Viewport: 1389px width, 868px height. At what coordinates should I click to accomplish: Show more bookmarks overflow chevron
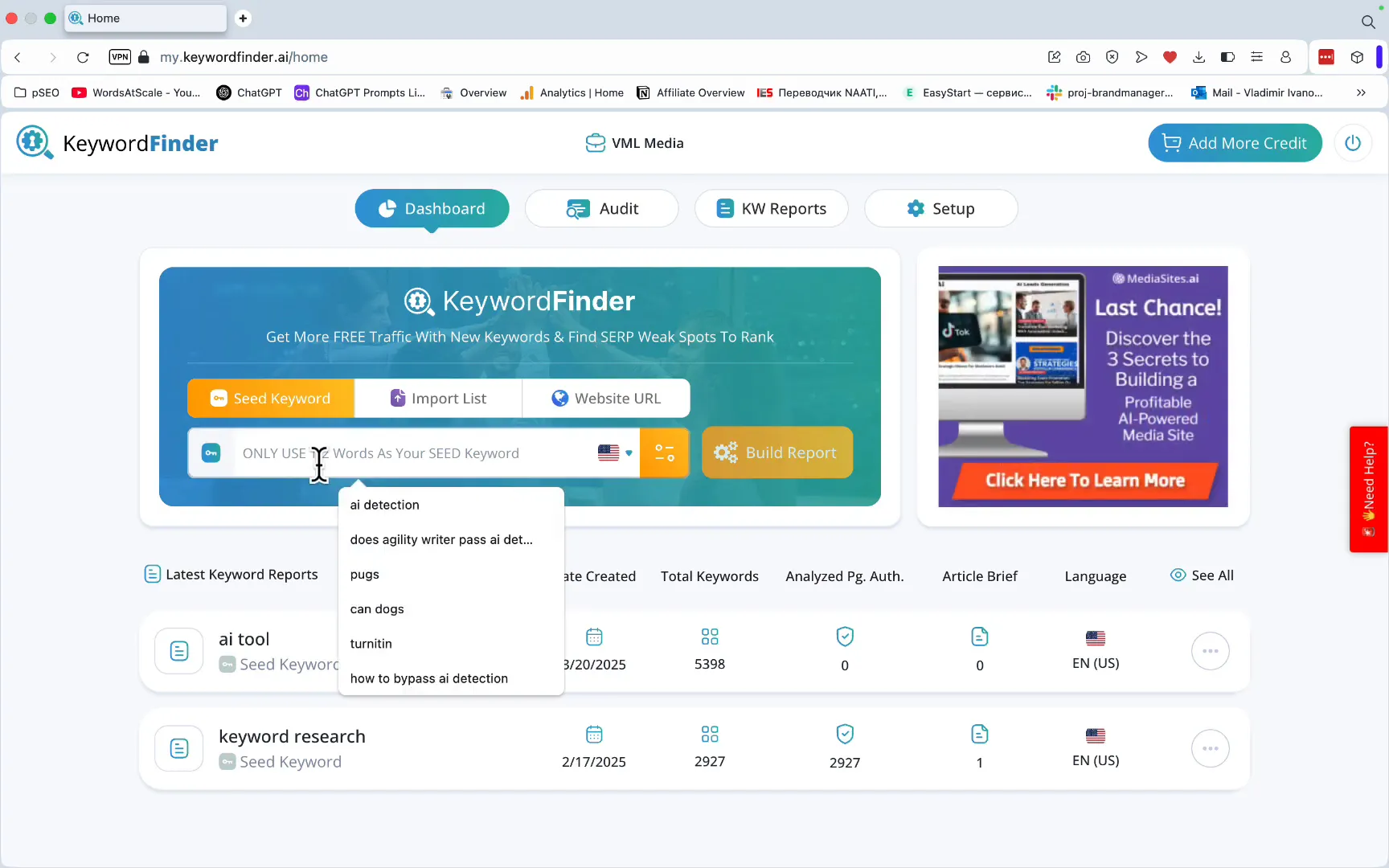point(1361,92)
